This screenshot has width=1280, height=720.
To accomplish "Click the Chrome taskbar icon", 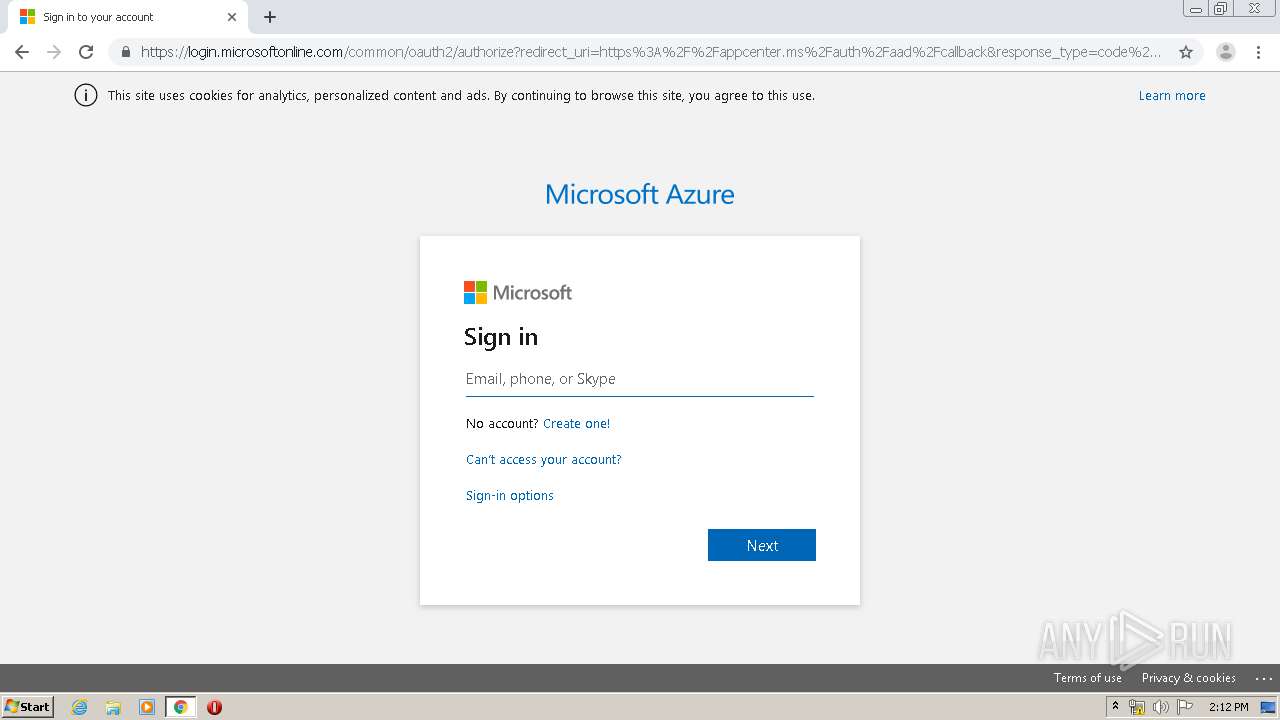I will (180, 707).
